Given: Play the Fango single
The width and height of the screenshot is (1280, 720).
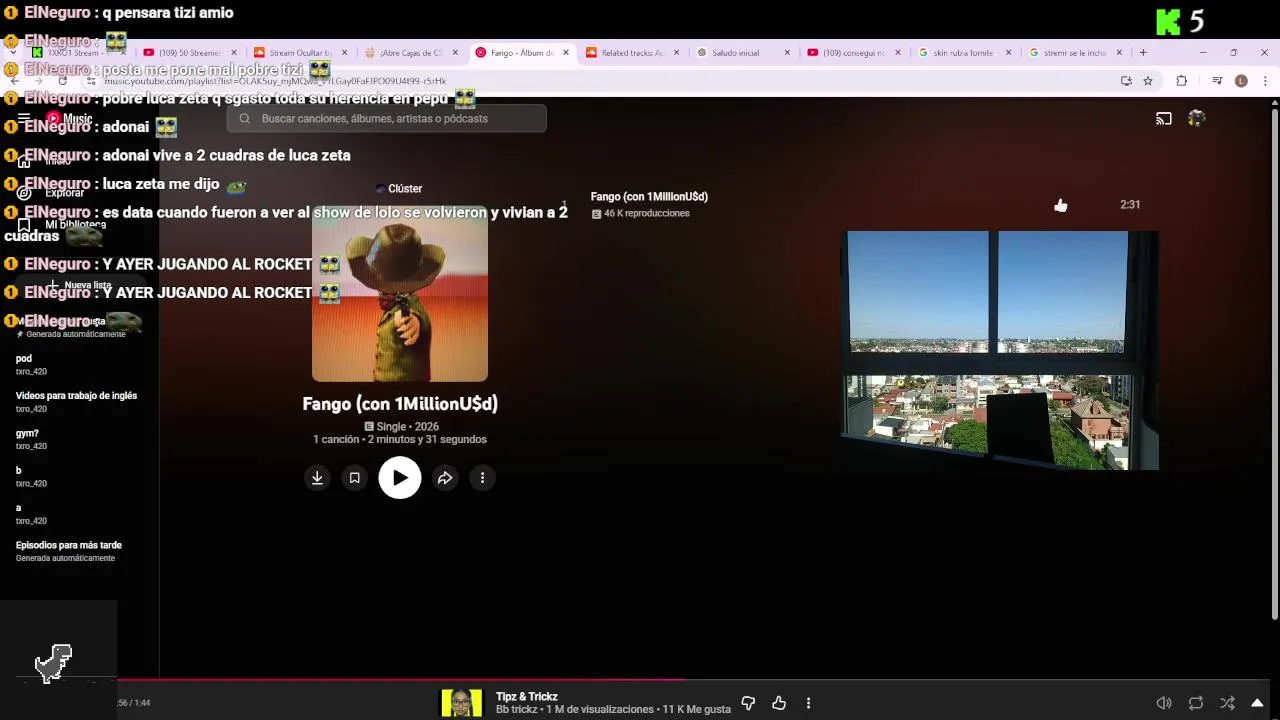Looking at the screenshot, I should (400, 478).
